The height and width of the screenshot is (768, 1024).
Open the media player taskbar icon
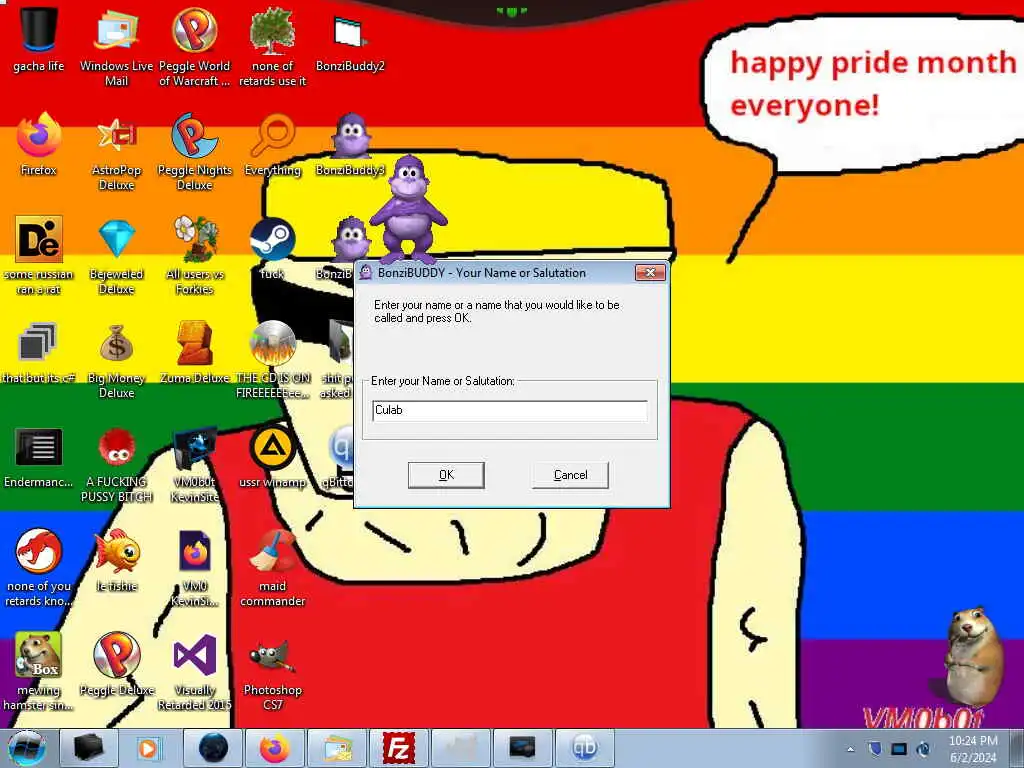click(x=148, y=748)
